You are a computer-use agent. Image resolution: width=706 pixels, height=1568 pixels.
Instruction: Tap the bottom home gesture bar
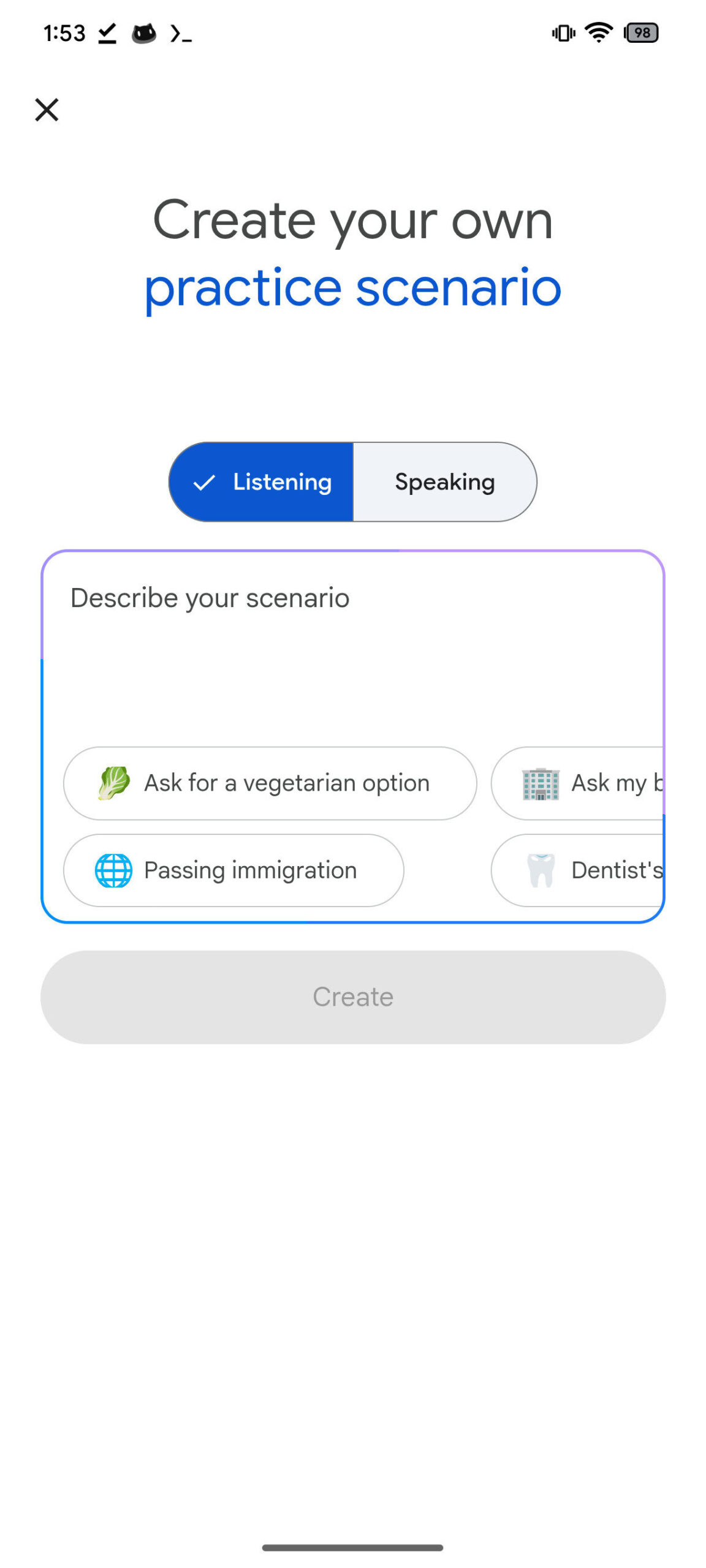click(352, 1547)
